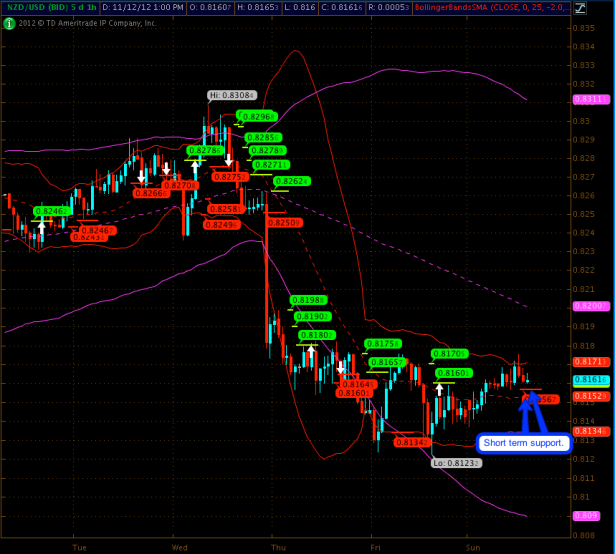Click the red 0.8249 signal bubble
The image size is (615, 554).
221,225
